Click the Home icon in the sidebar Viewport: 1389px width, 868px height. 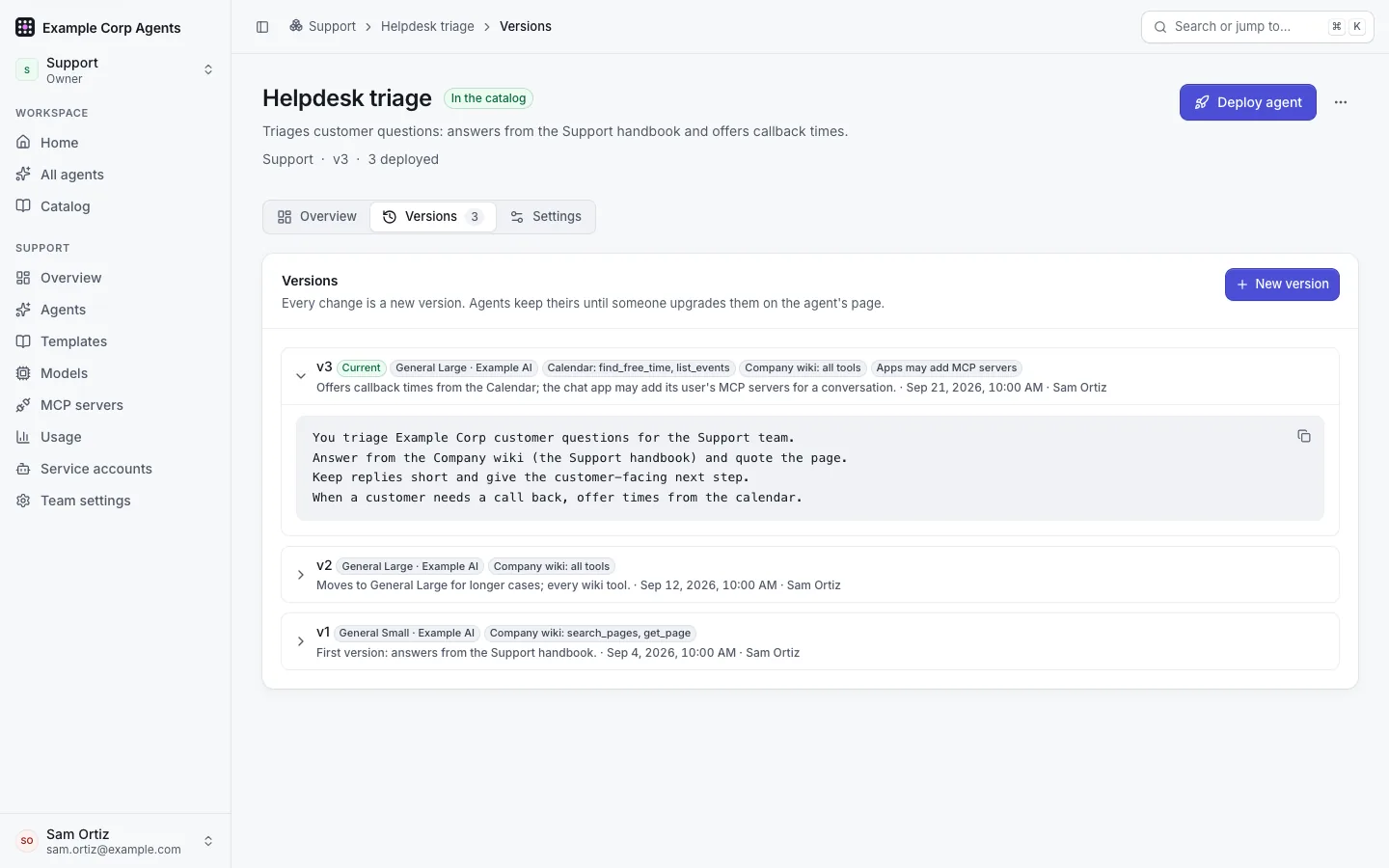(23, 143)
